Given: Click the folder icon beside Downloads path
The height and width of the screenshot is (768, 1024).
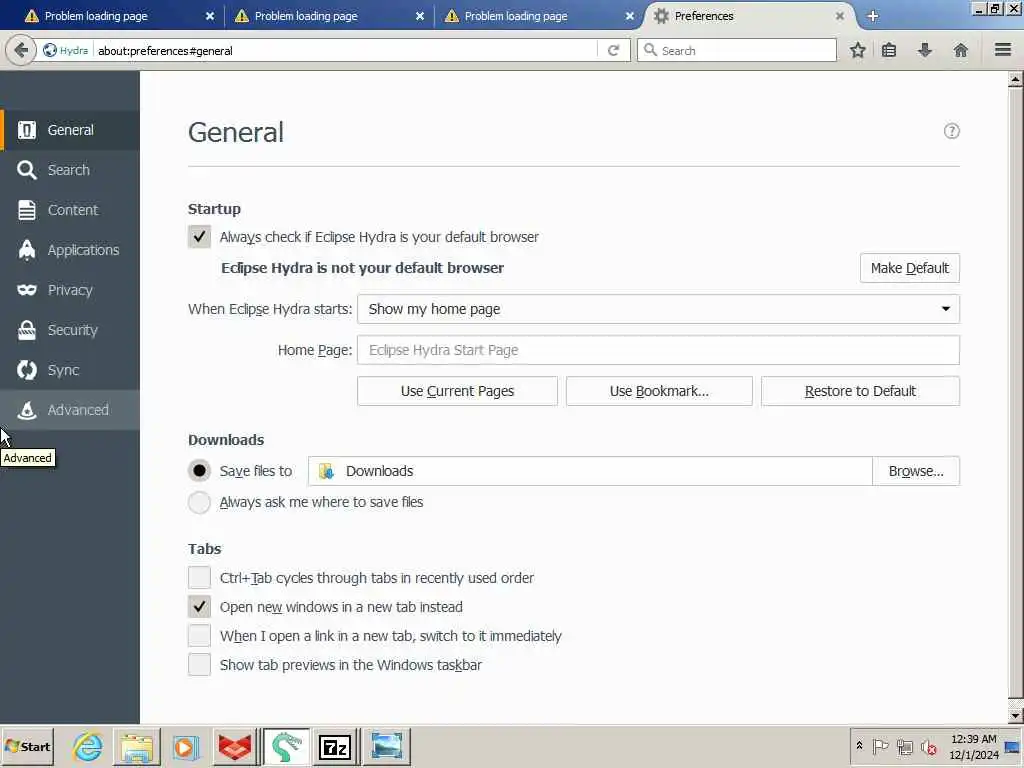Looking at the screenshot, I should pos(327,471).
